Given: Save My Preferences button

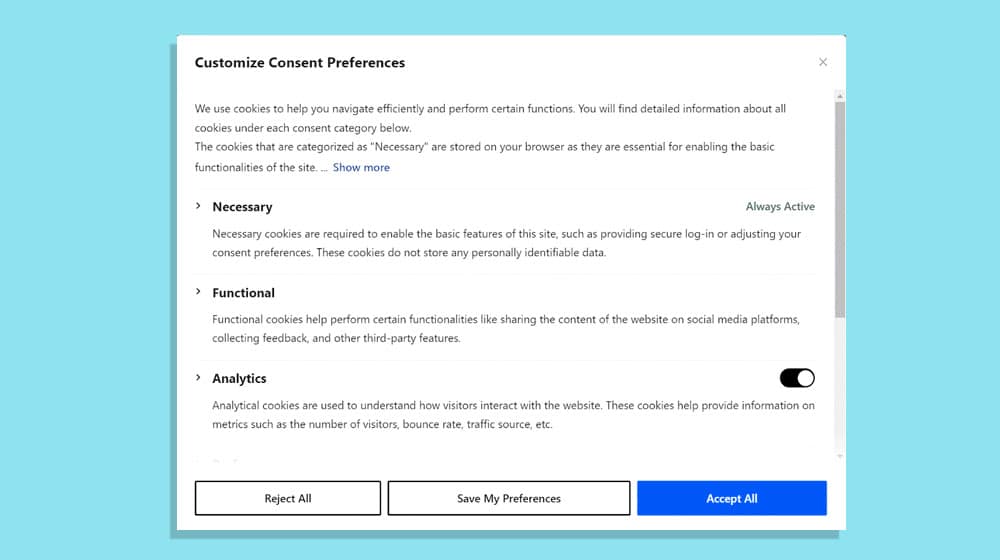Looking at the screenshot, I should [508, 498].
